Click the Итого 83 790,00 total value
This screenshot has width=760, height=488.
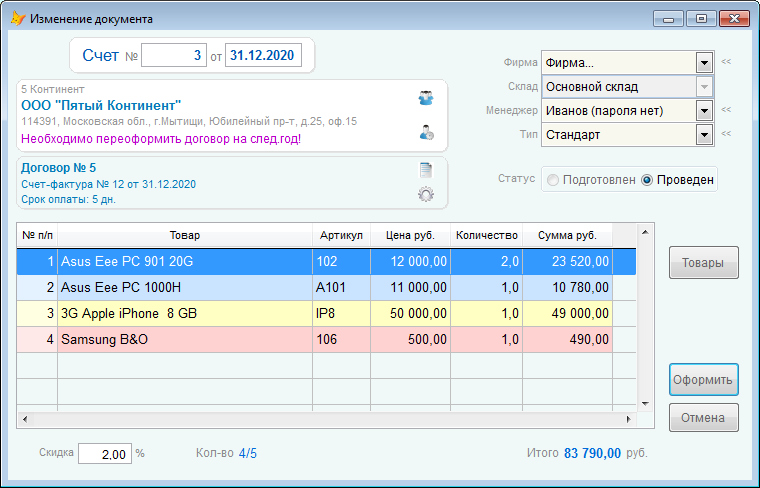tap(592, 454)
